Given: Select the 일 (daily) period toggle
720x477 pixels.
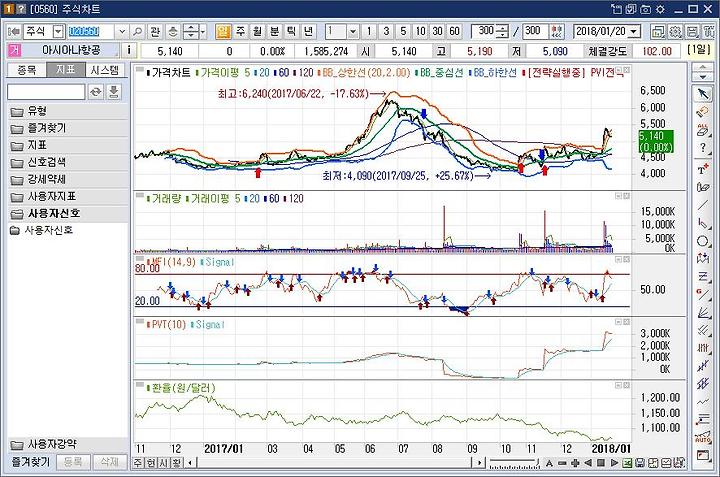Looking at the screenshot, I should click(x=223, y=31).
